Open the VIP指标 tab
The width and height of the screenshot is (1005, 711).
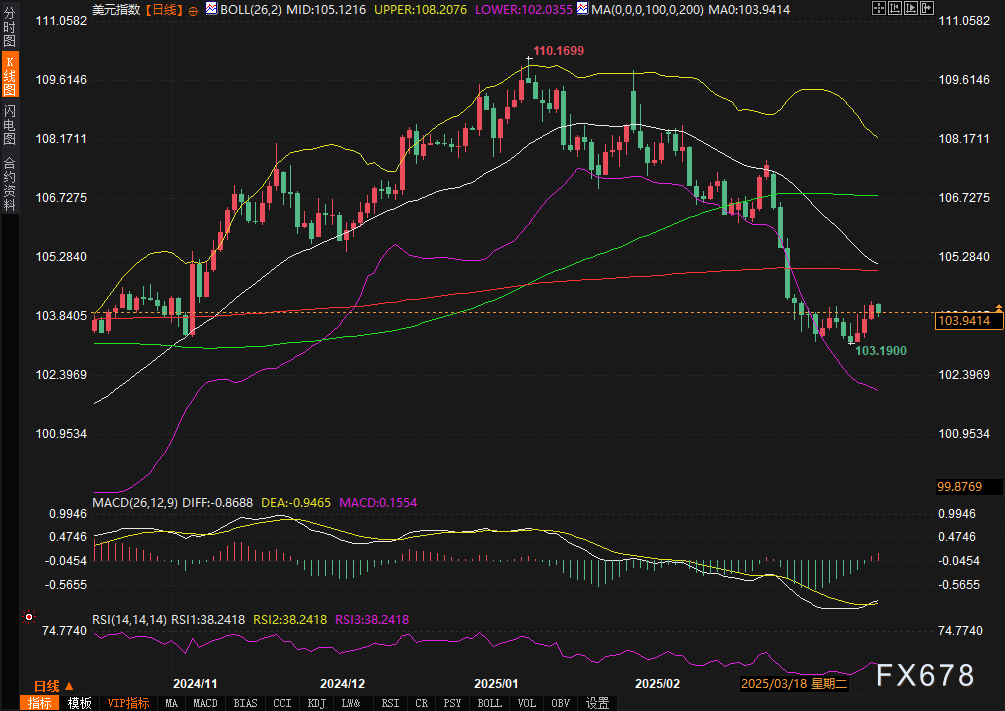pyautogui.click(x=128, y=703)
